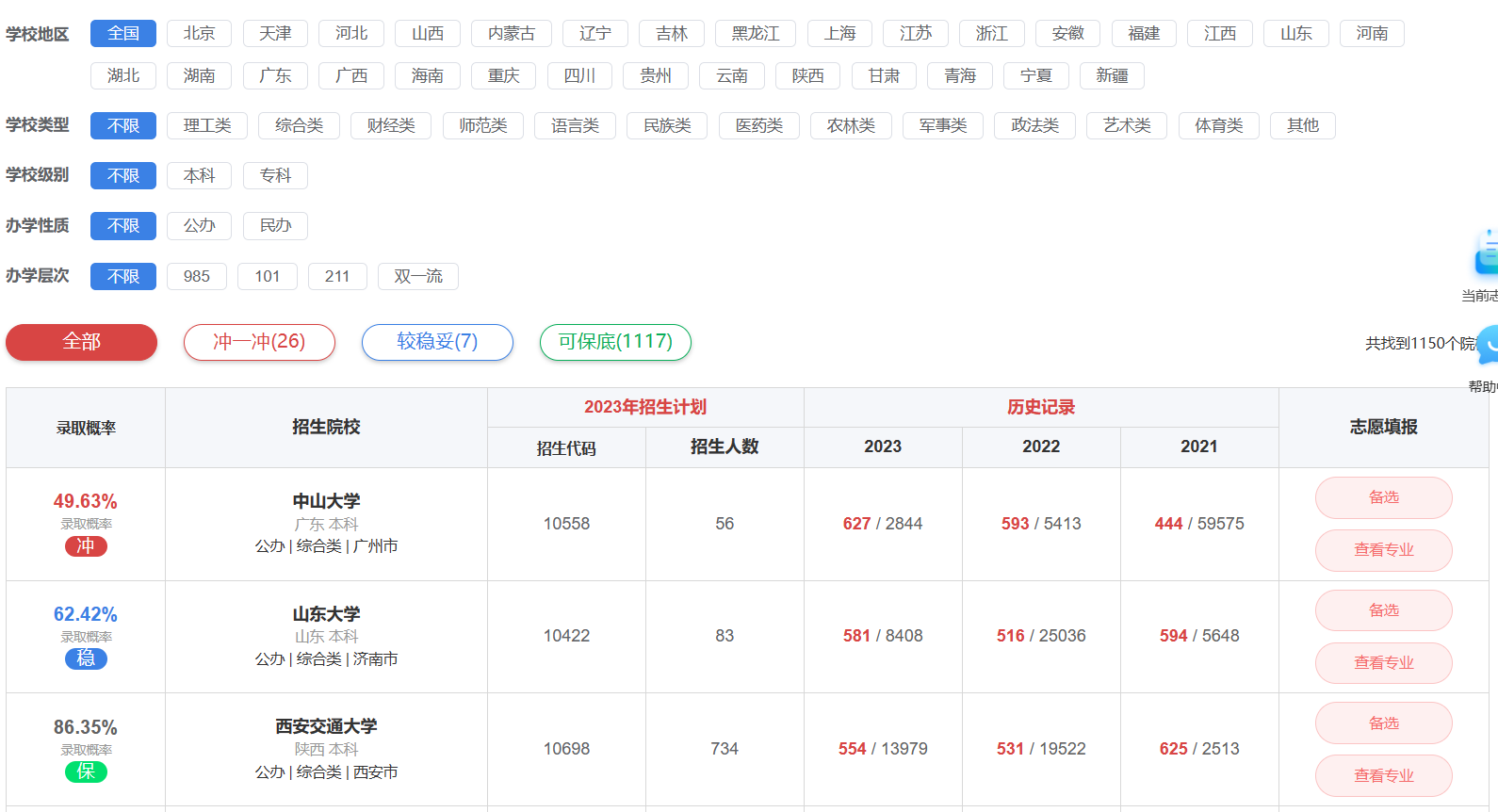1498x812 pixels.
Task: Select 公办 school nature
Action: coord(199,225)
